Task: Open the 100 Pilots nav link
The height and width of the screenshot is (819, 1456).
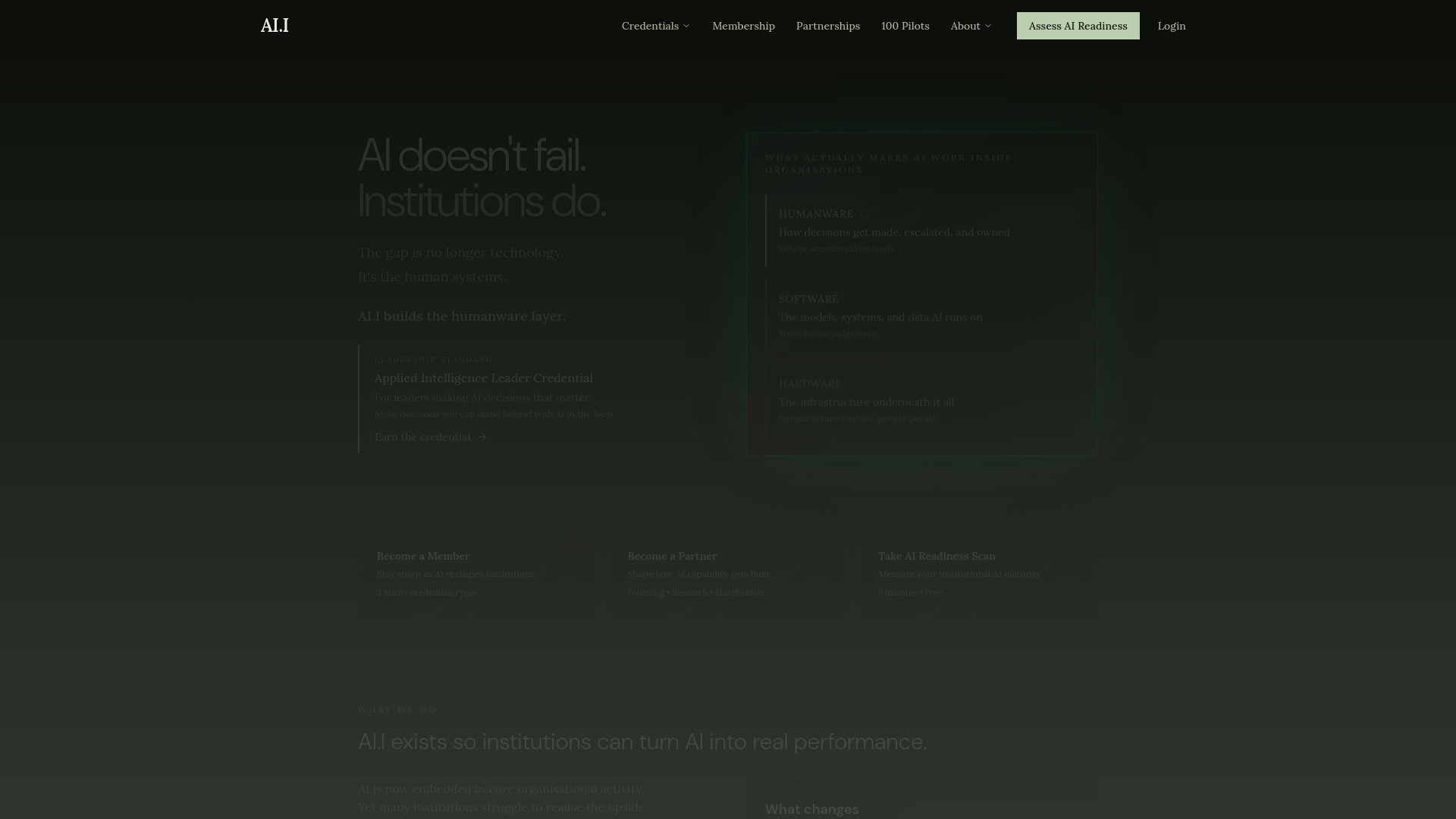Action: pos(905,26)
